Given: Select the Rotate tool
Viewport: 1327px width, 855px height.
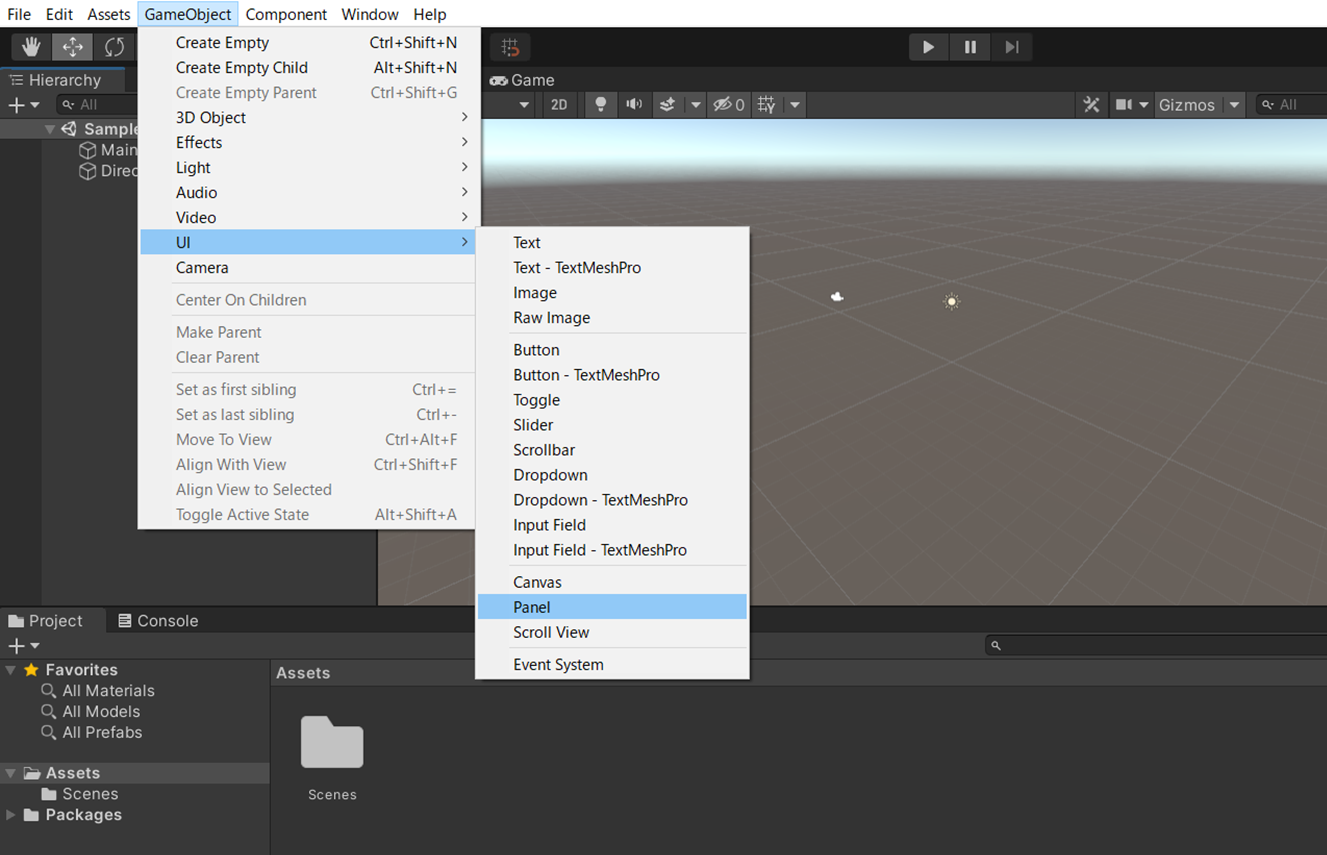Looking at the screenshot, I should coord(113,46).
